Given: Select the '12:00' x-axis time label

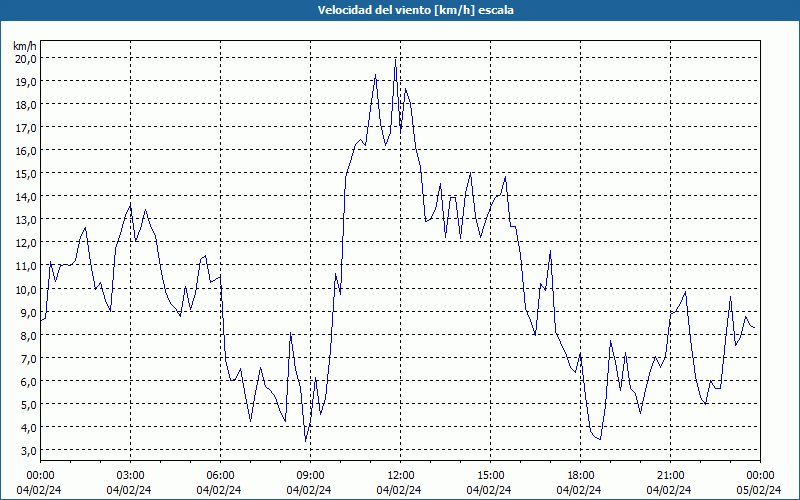Looking at the screenshot, I should pos(401,476).
